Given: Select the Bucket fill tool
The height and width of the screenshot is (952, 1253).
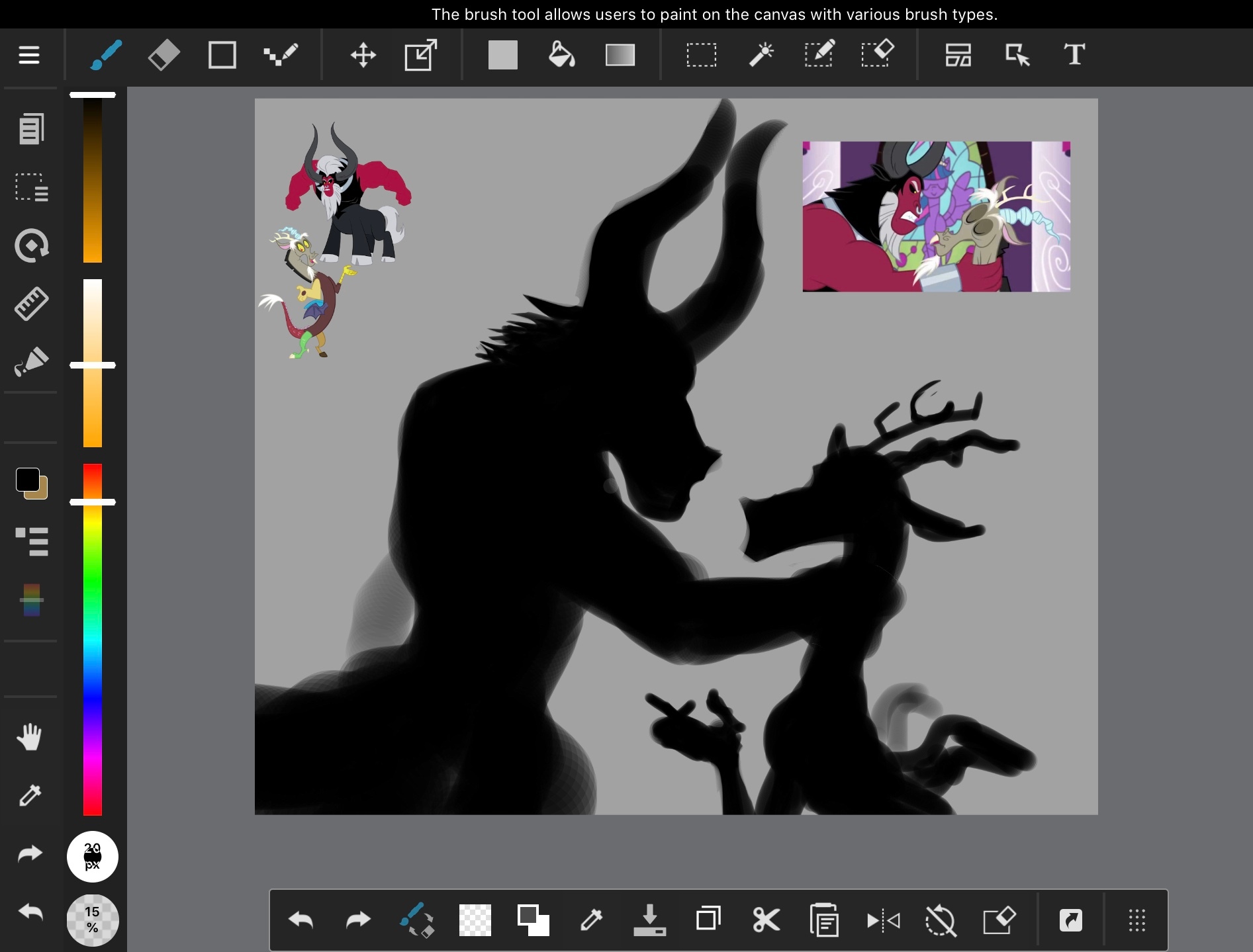Looking at the screenshot, I should [561, 55].
